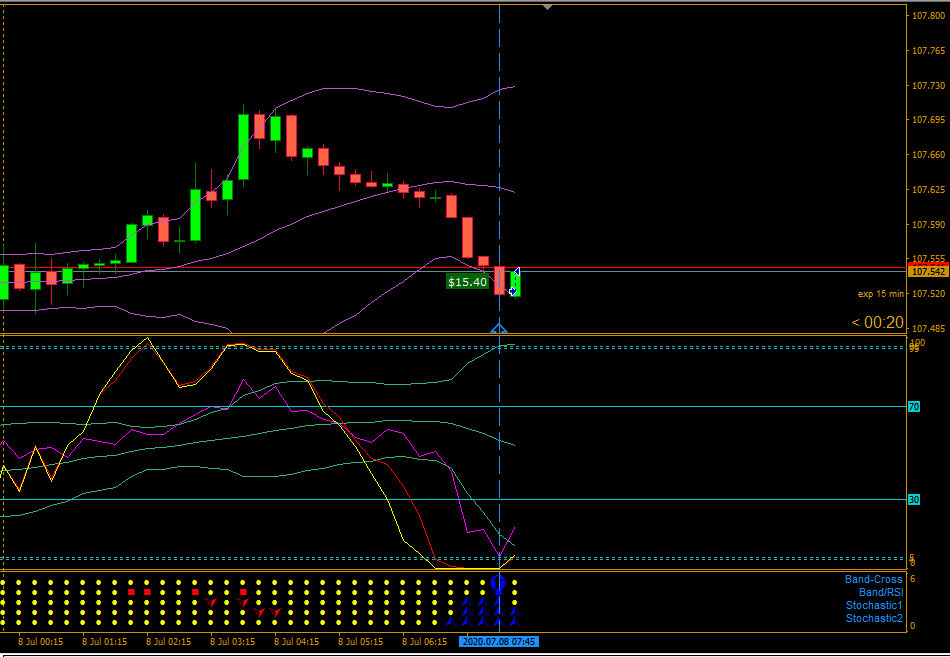950x657 pixels.
Task: Click the '8 Jul 03:15' time axis label
Action: pos(233,641)
